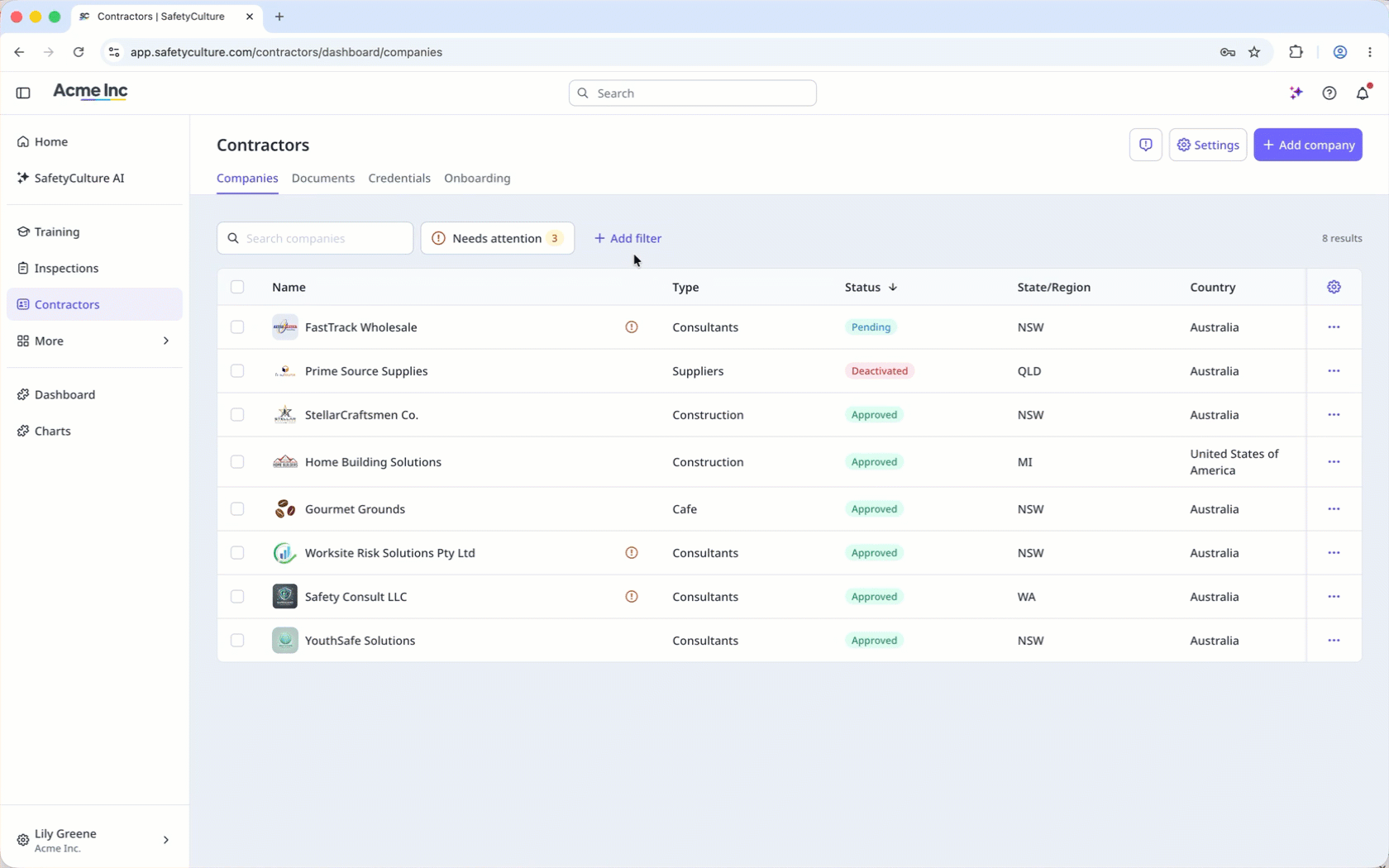Toggle the sidebar collapse icon

point(23,93)
